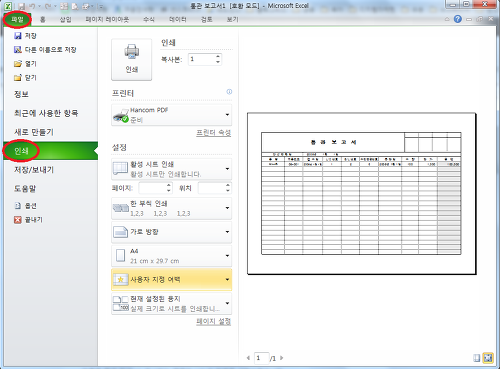Switch to the 삽입 (Insert) tab
The height and width of the screenshot is (369, 500).
(x=65, y=19)
